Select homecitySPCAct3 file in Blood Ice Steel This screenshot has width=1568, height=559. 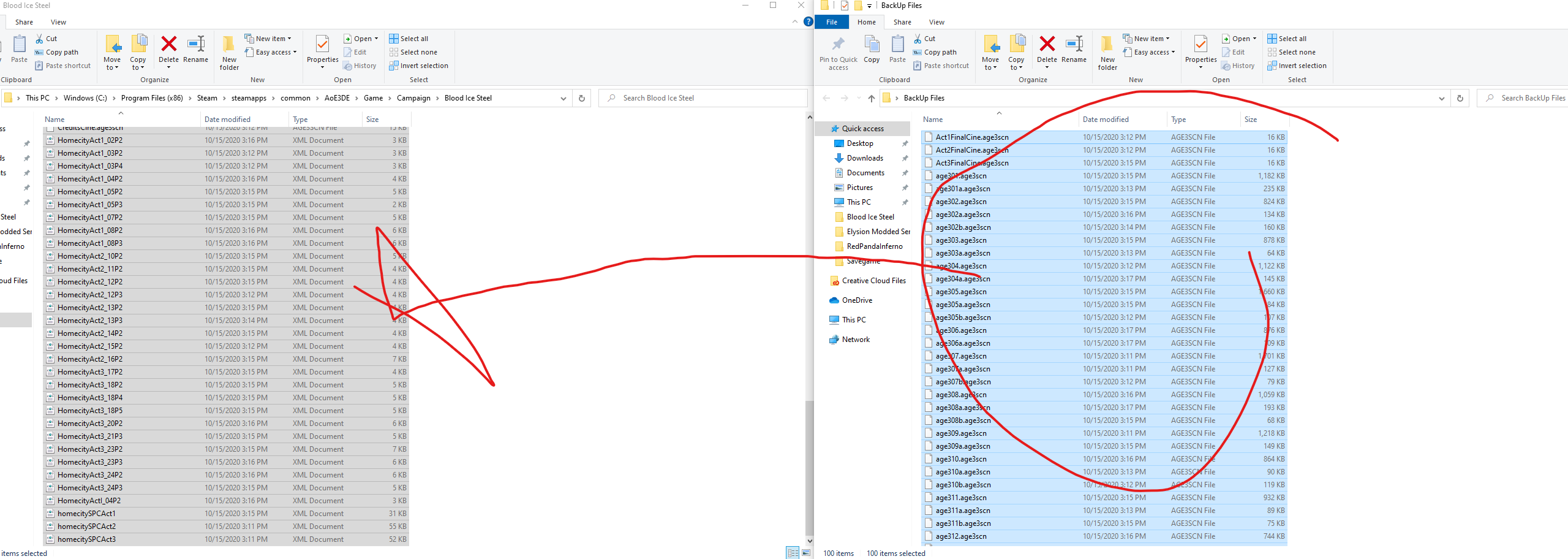(225, 539)
